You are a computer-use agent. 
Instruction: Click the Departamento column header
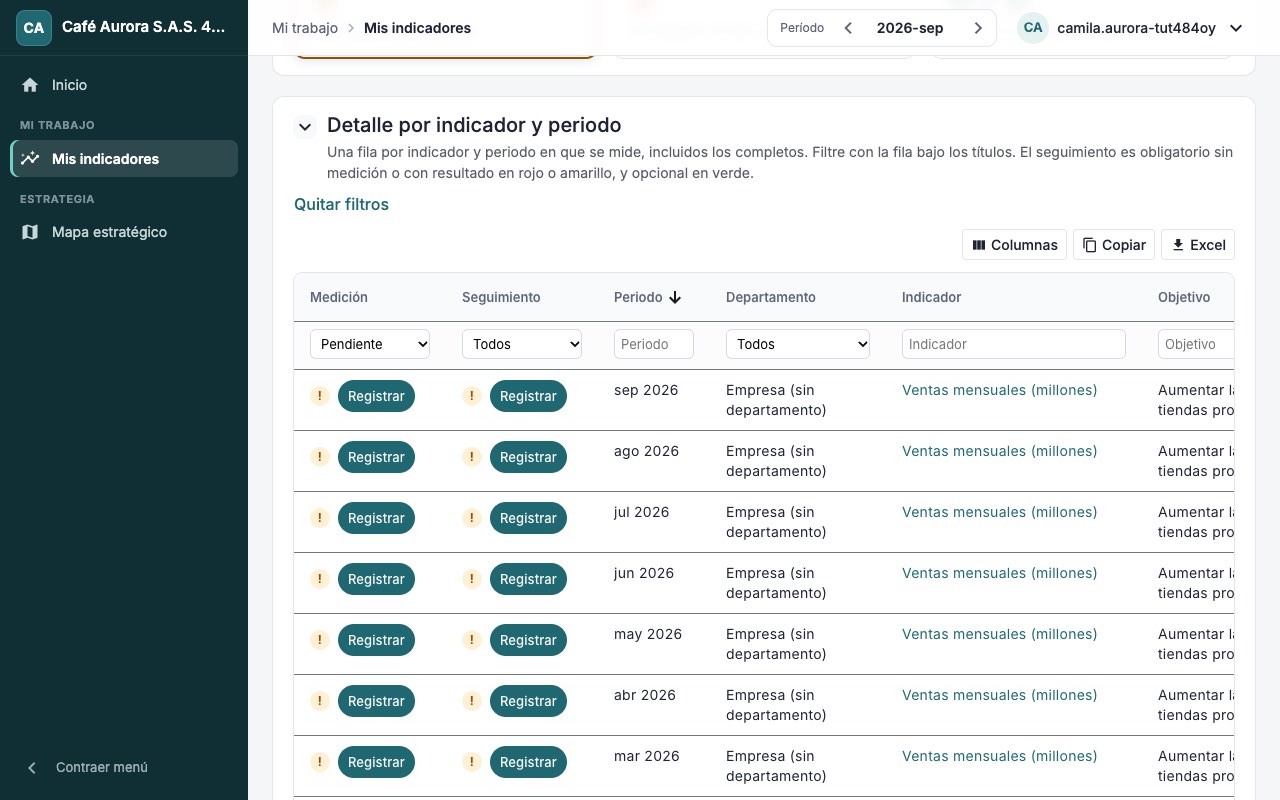coord(771,297)
